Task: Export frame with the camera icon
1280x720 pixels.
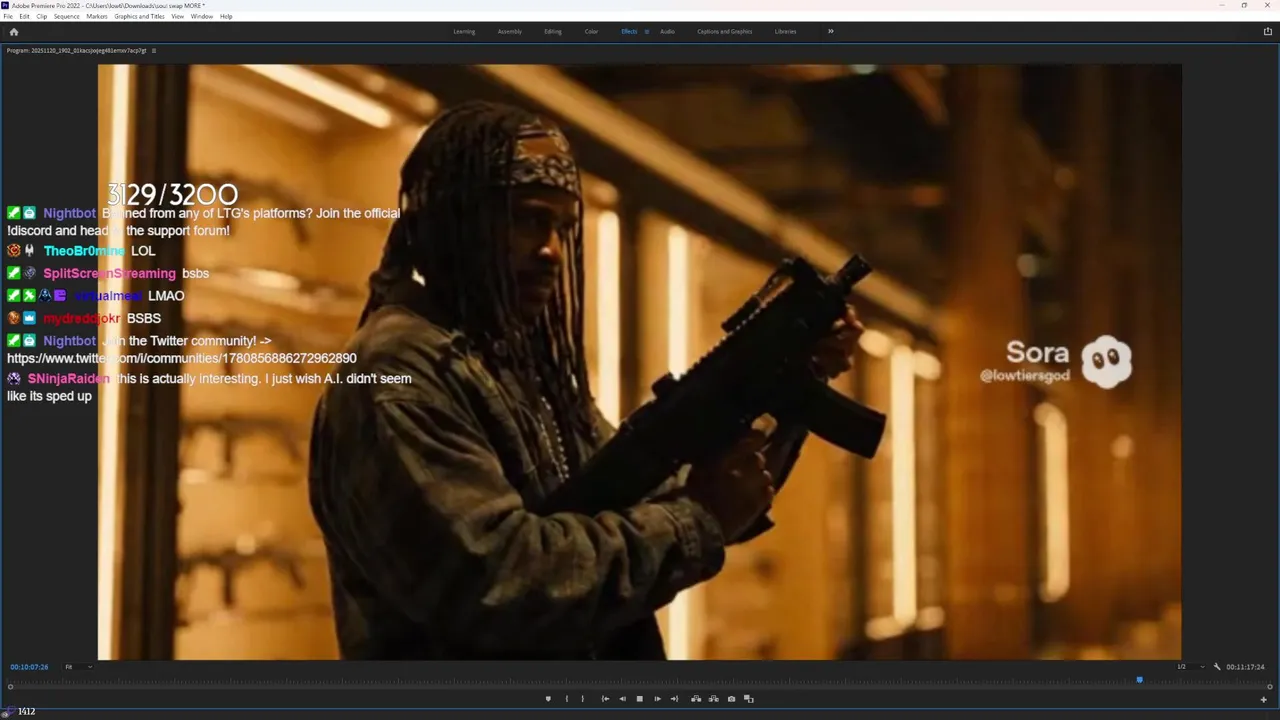Action: click(x=731, y=699)
